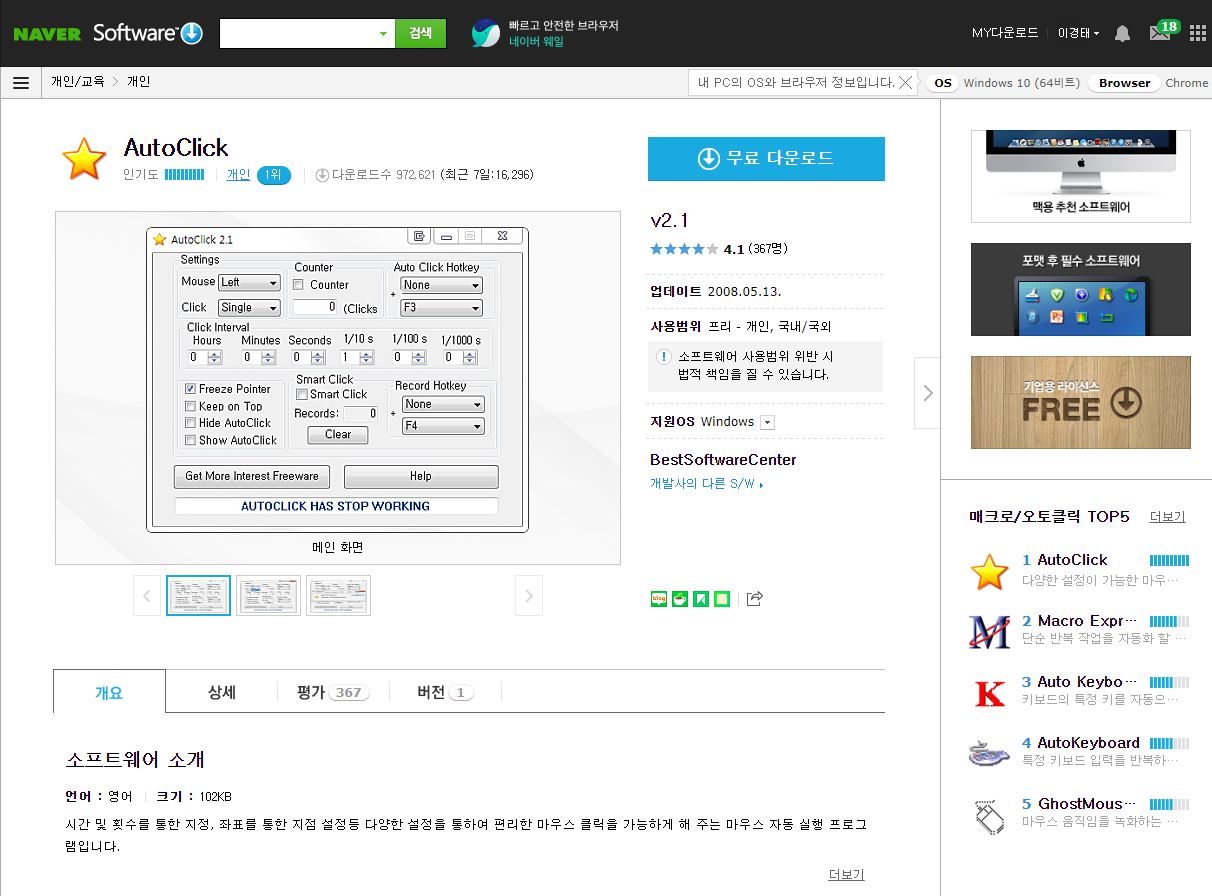
Task: Open 개발사의 다른 S/W link
Action: tap(706, 484)
